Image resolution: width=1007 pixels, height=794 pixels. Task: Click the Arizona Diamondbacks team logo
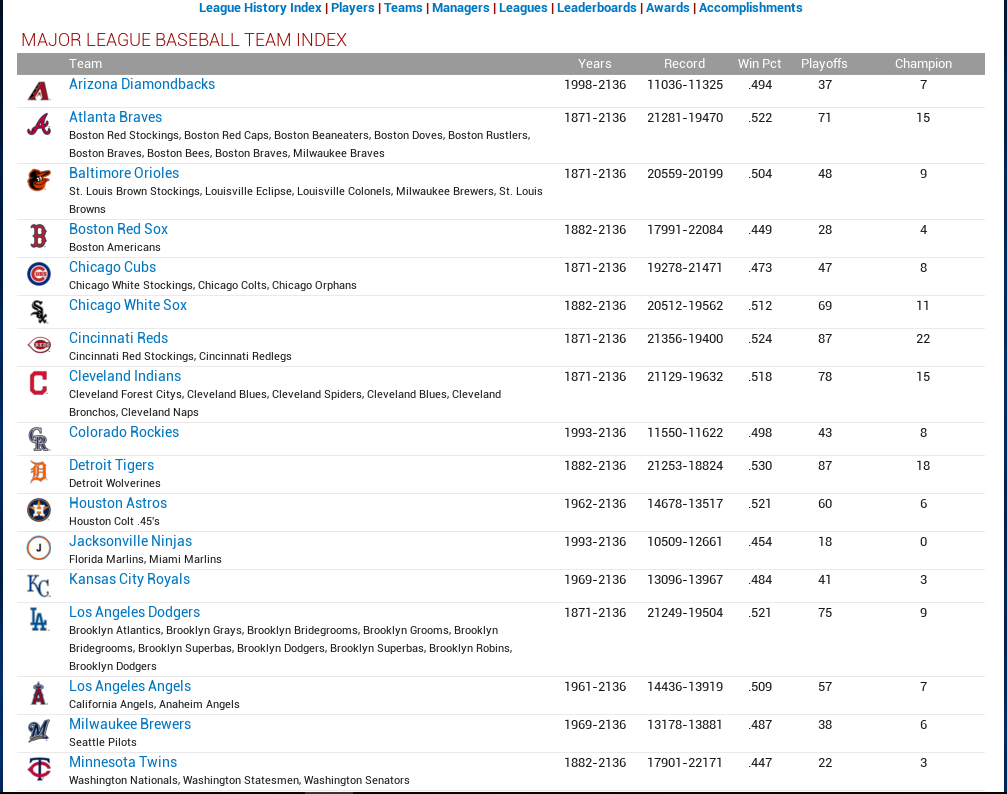[38, 91]
